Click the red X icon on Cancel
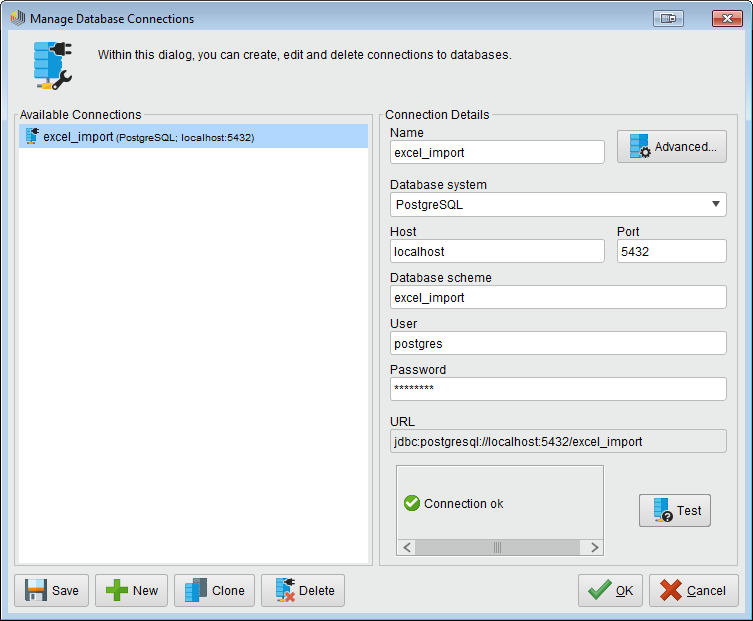The image size is (753, 621). point(671,590)
